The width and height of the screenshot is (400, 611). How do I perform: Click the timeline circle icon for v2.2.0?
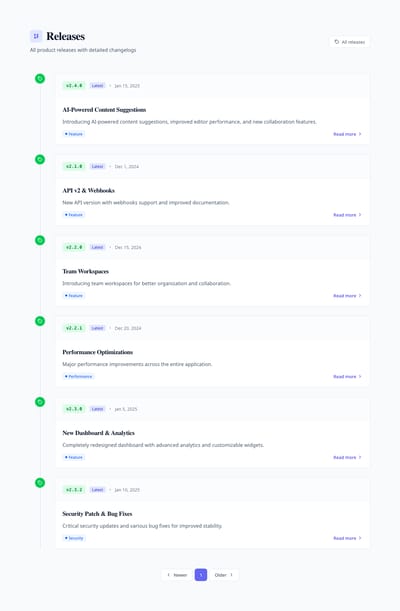click(40, 240)
